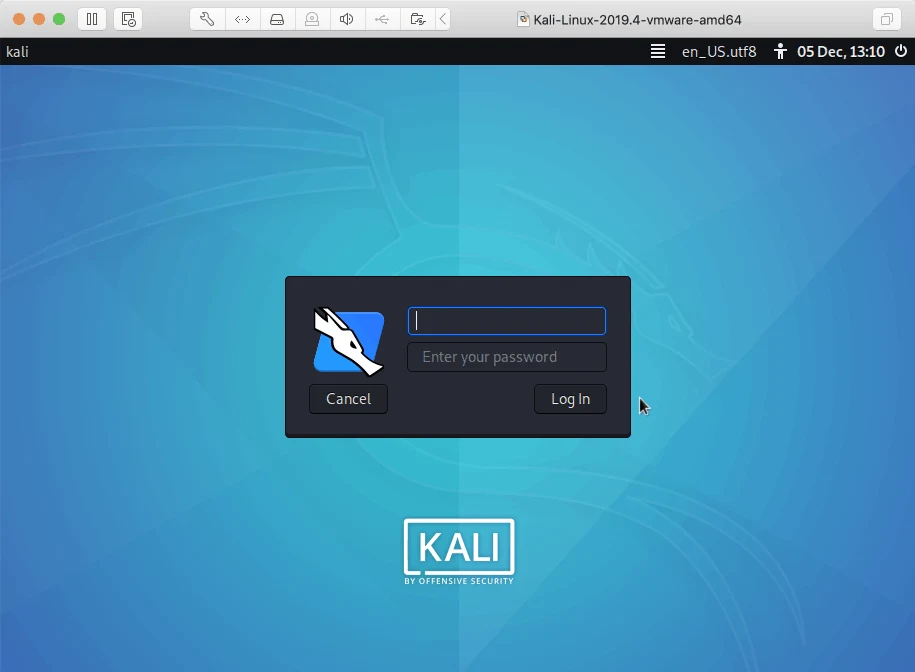Minimize the VMware window with the yellow button
This screenshot has height=672, width=915.
pos(39,19)
